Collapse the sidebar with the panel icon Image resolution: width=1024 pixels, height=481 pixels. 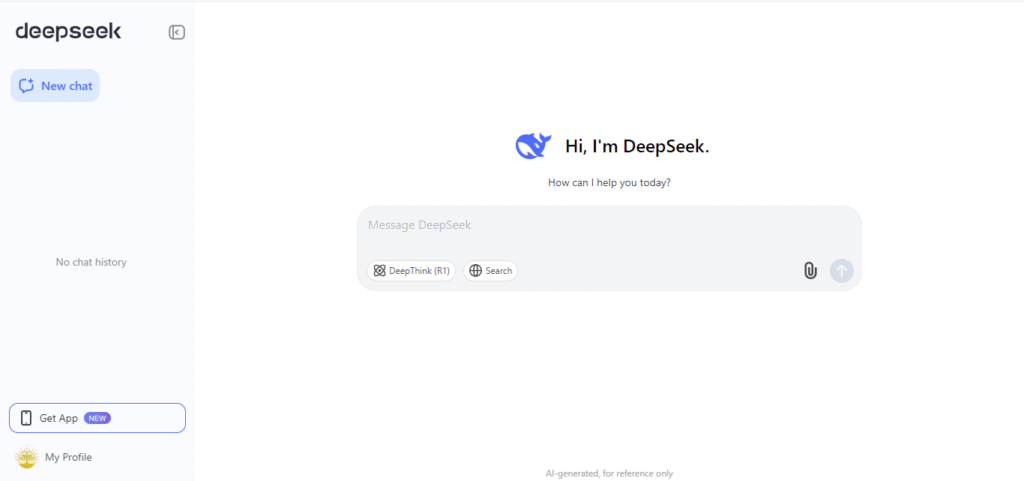click(176, 33)
